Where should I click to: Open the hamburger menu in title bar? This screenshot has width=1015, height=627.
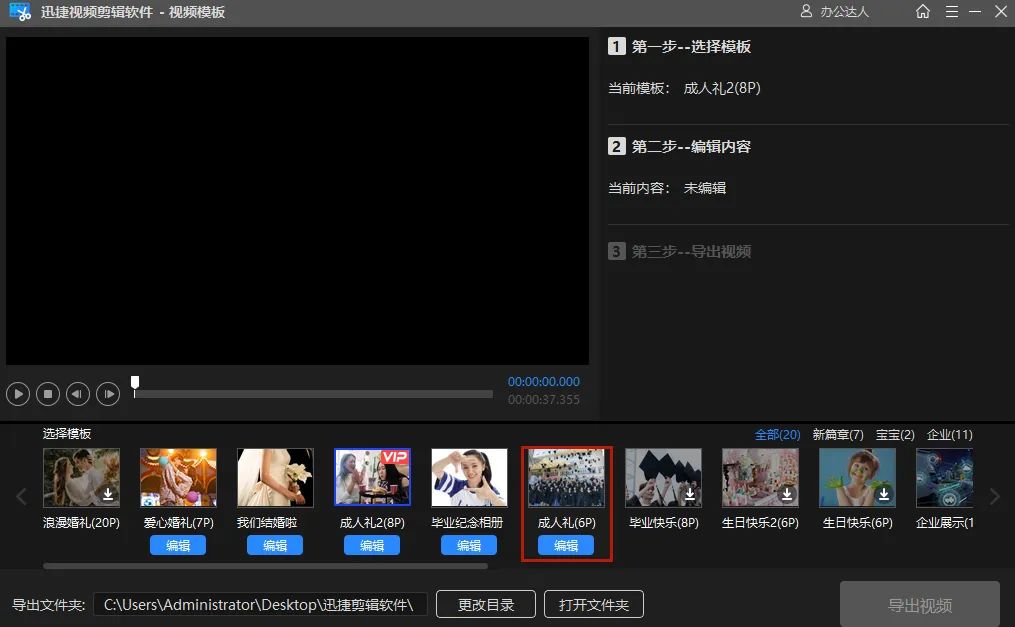[951, 12]
